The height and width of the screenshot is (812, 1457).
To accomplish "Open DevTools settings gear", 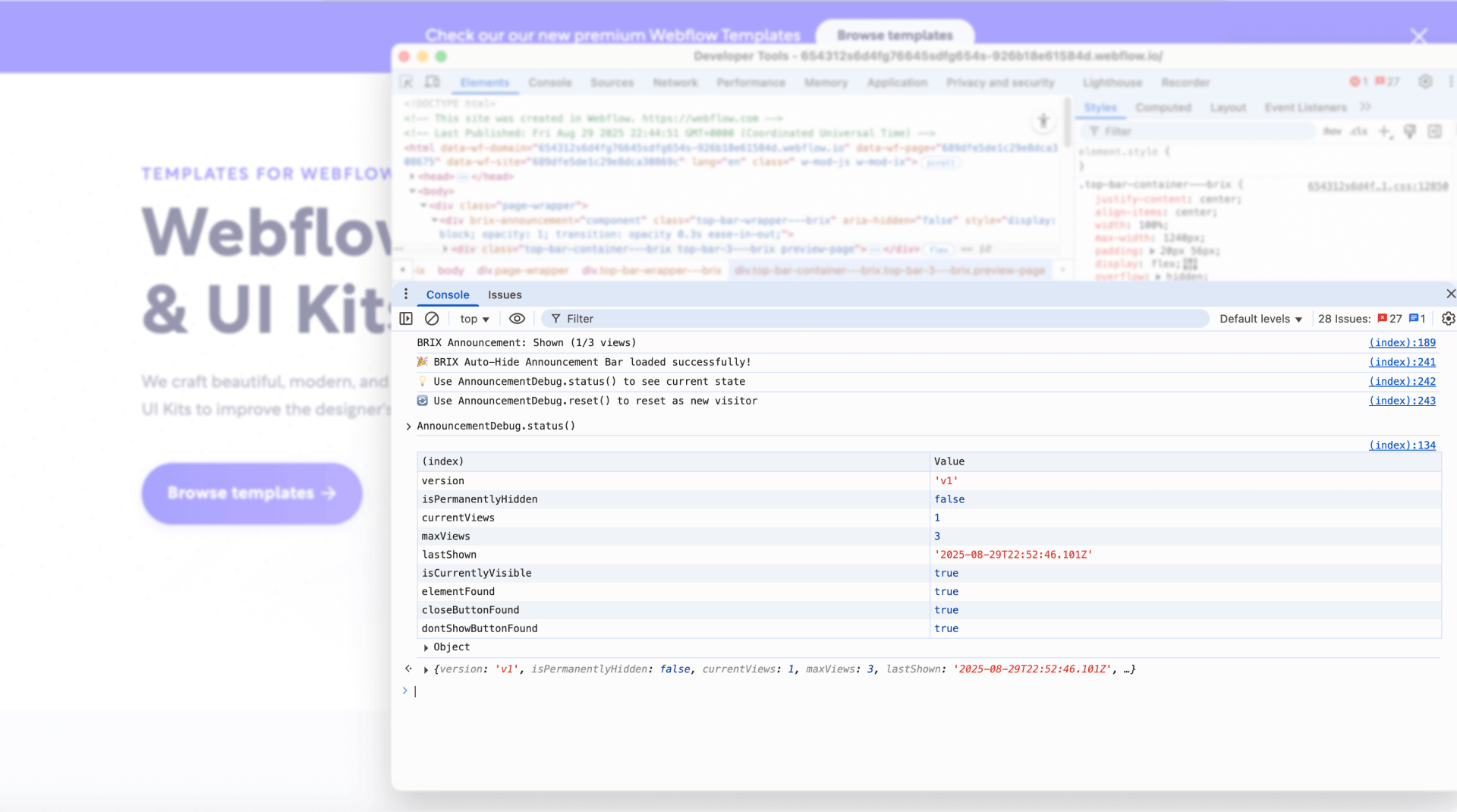I will tap(1426, 82).
